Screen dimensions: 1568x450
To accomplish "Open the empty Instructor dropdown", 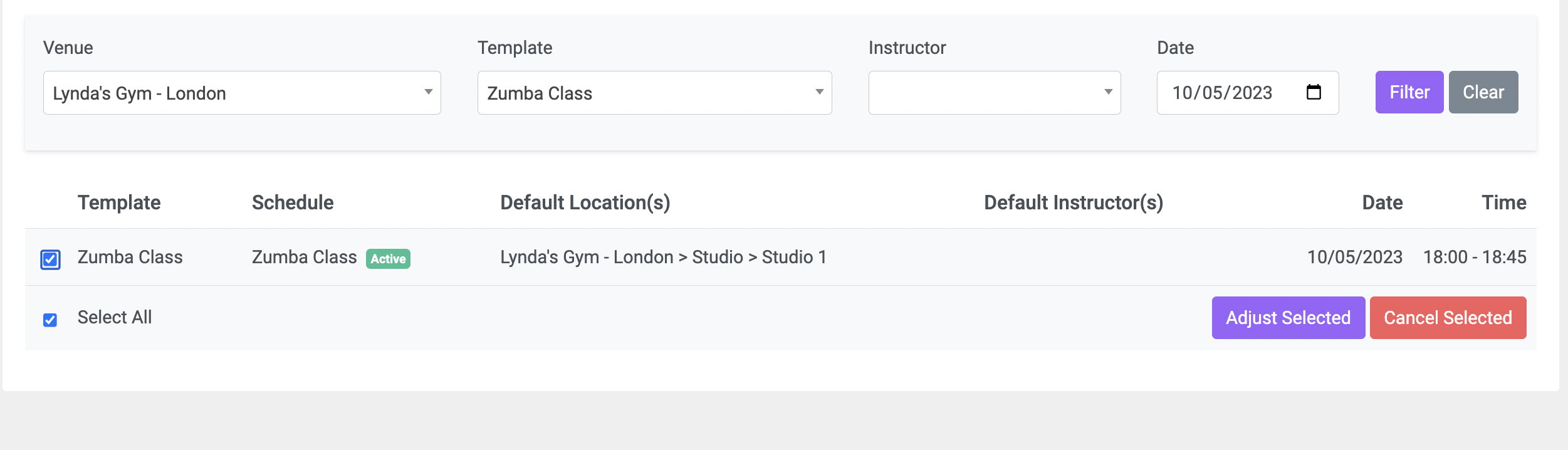I will coord(995,93).
